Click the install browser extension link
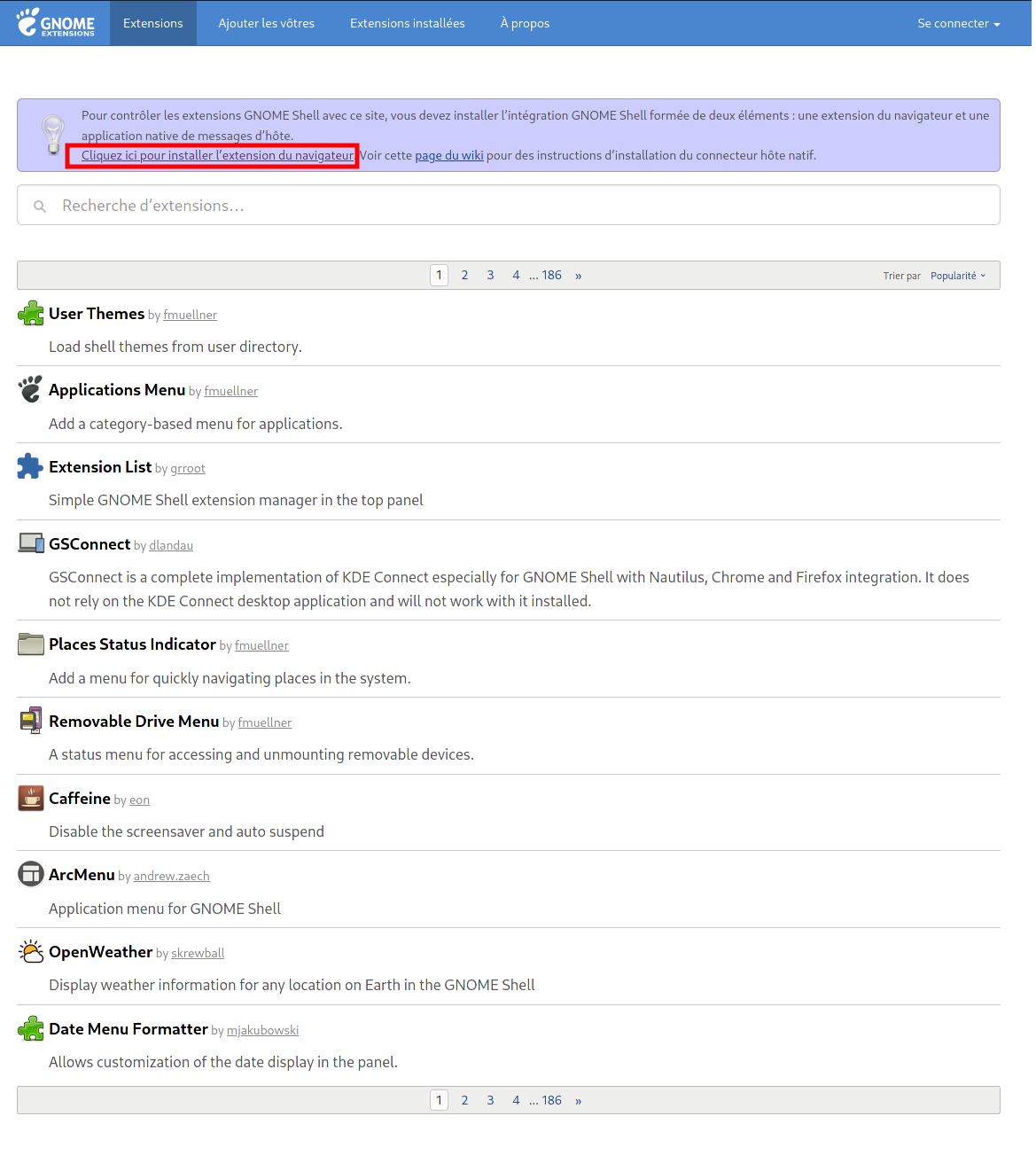 pyautogui.click(x=217, y=156)
